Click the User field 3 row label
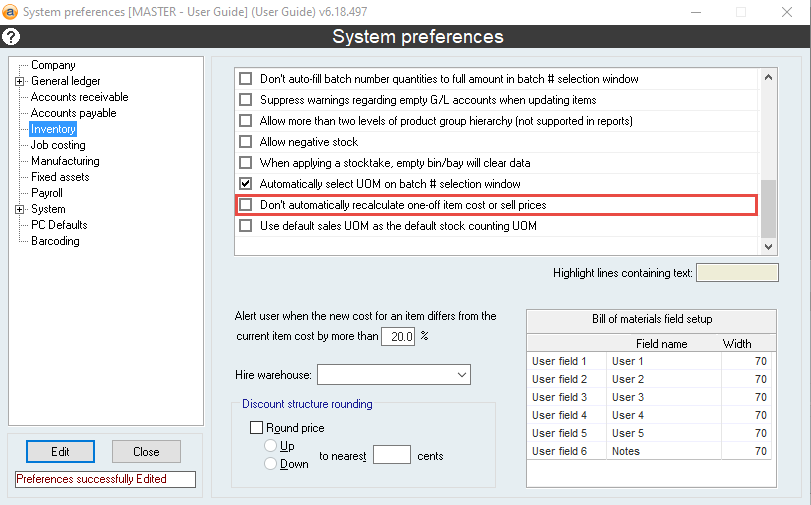Screen dimensions: 811x505 (559, 397)
